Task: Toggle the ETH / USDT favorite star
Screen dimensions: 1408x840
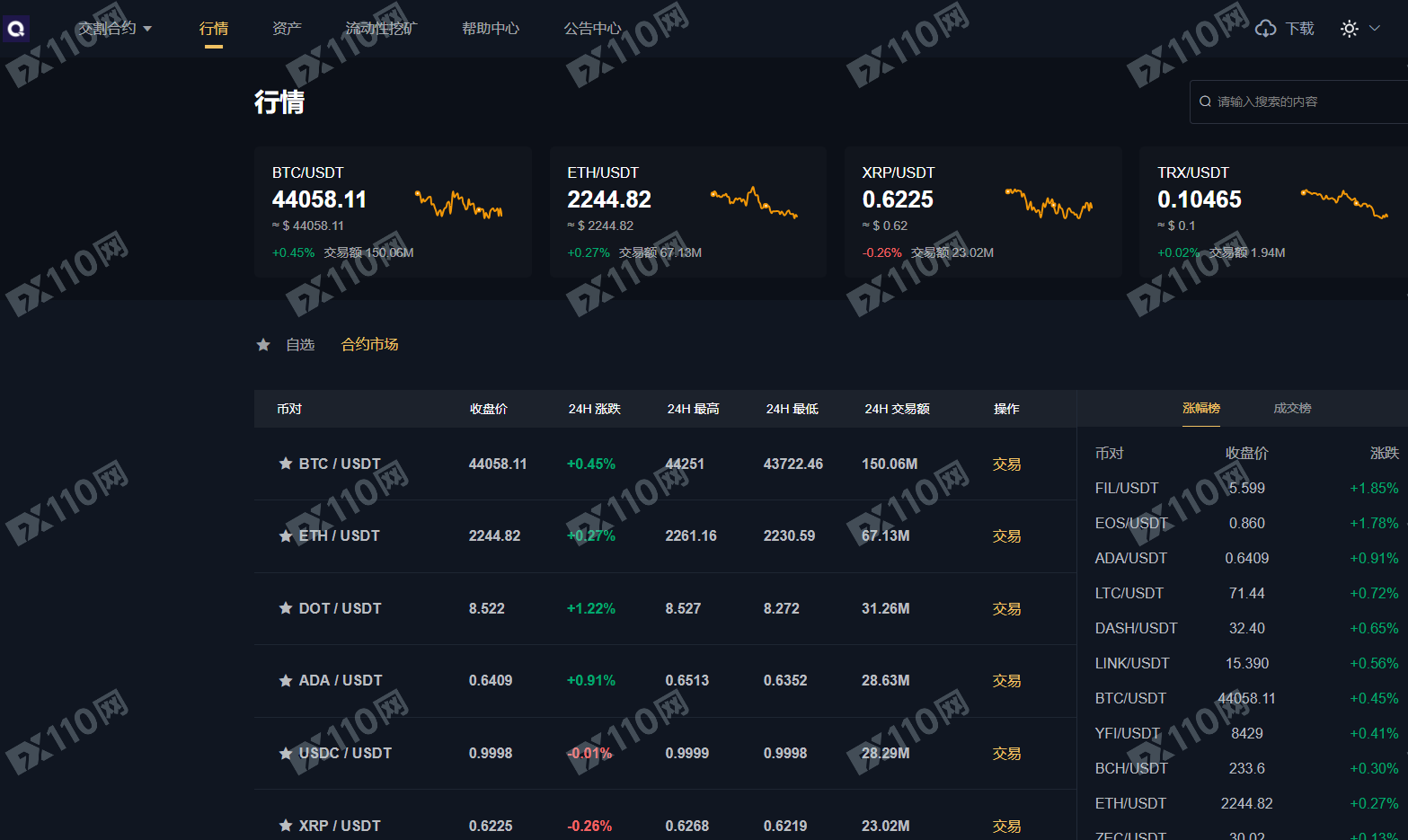Action: click(x=286, y=536)
